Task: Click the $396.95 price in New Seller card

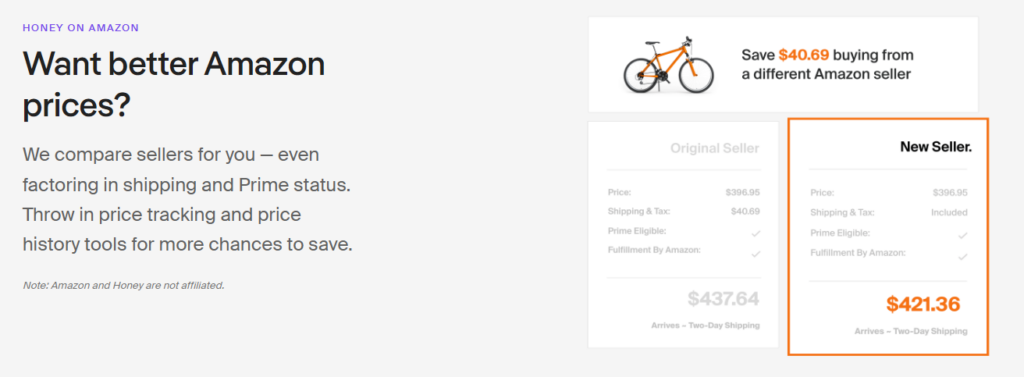Action: pos(950,193)
